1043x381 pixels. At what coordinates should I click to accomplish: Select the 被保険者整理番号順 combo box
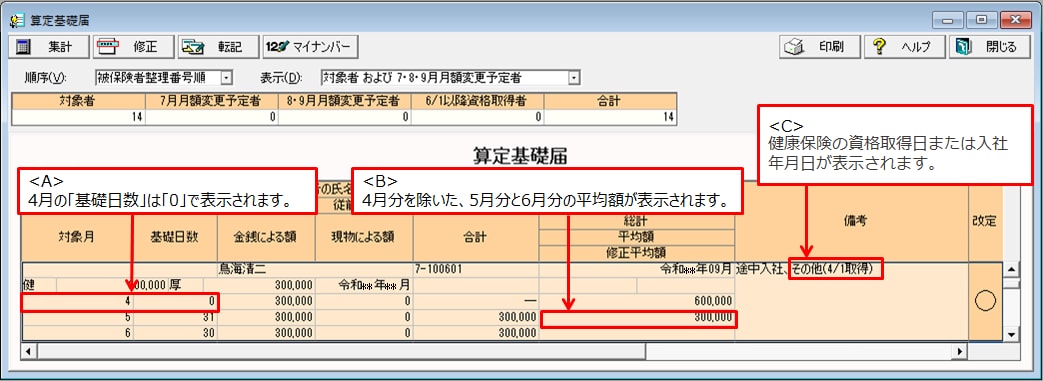coord(163,78)
